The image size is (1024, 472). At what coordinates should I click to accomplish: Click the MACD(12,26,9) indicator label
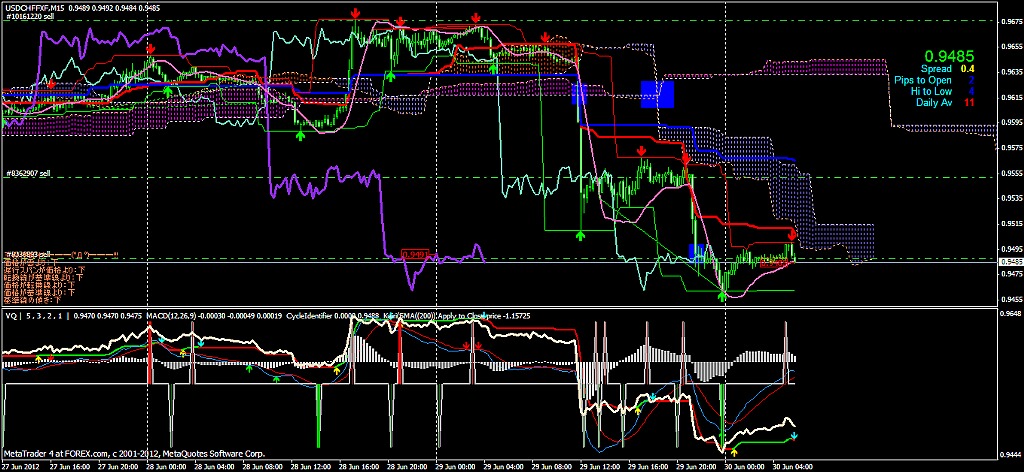[170, 315]
